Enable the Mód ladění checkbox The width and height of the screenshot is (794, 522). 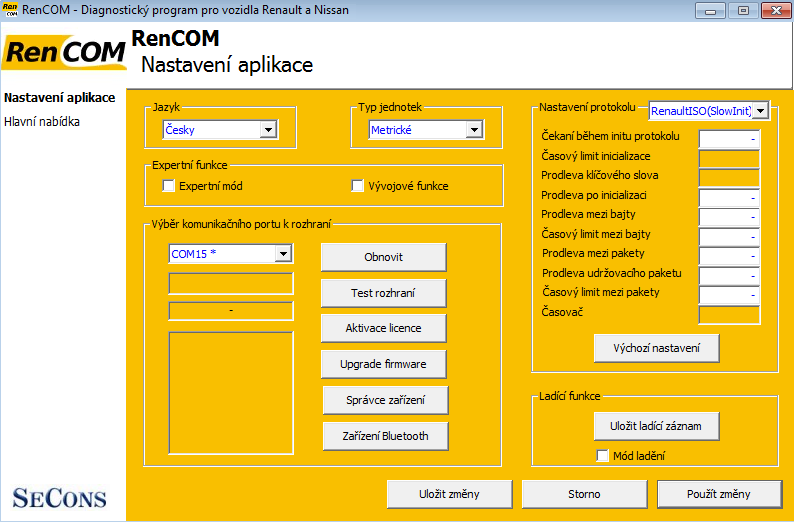(x=602, y=456)
